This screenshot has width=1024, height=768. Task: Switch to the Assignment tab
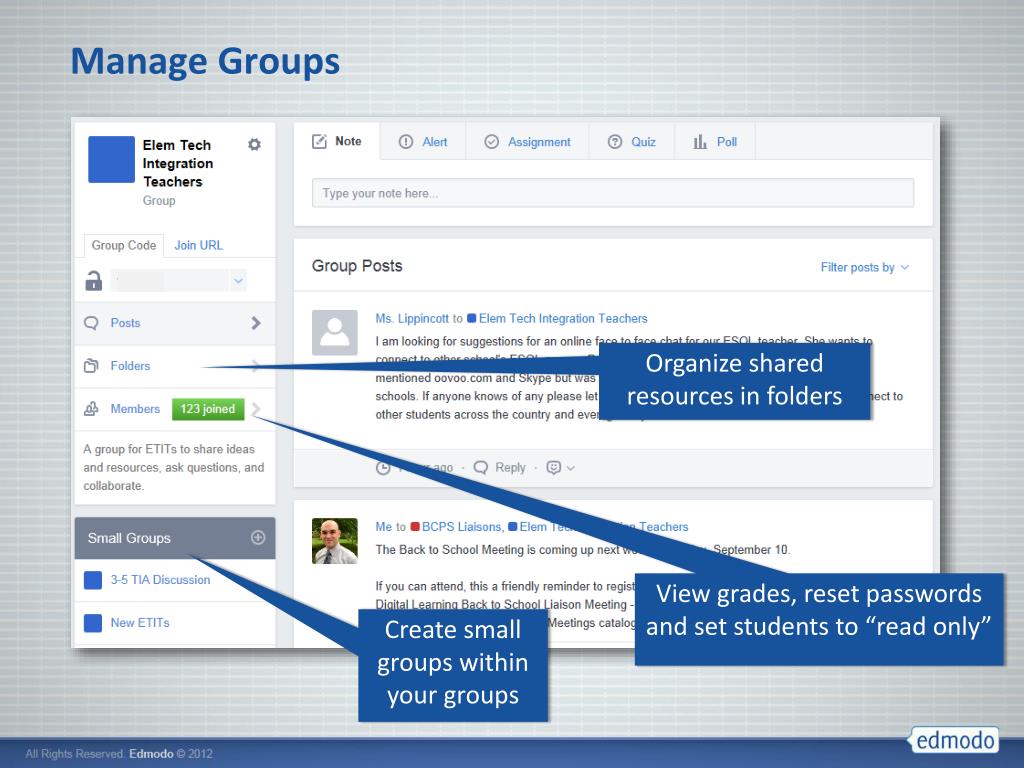pyautogui.click(x=528, y=142)
